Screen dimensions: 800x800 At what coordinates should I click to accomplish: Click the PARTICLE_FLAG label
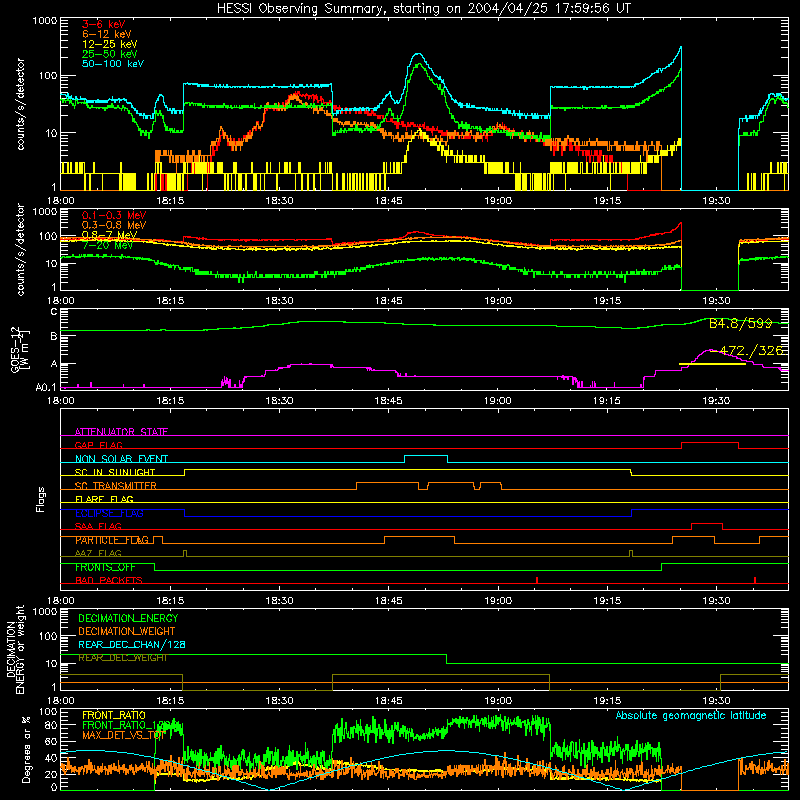(x=112, y=540)
